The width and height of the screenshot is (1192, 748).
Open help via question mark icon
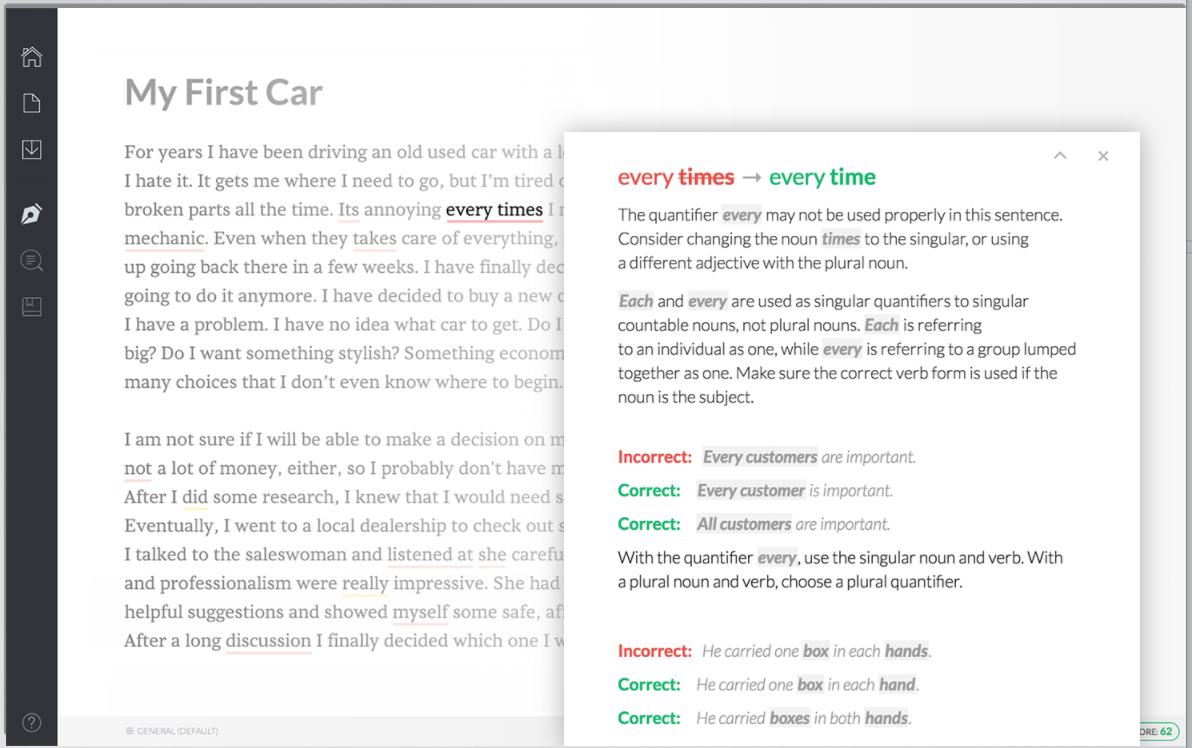31,723
